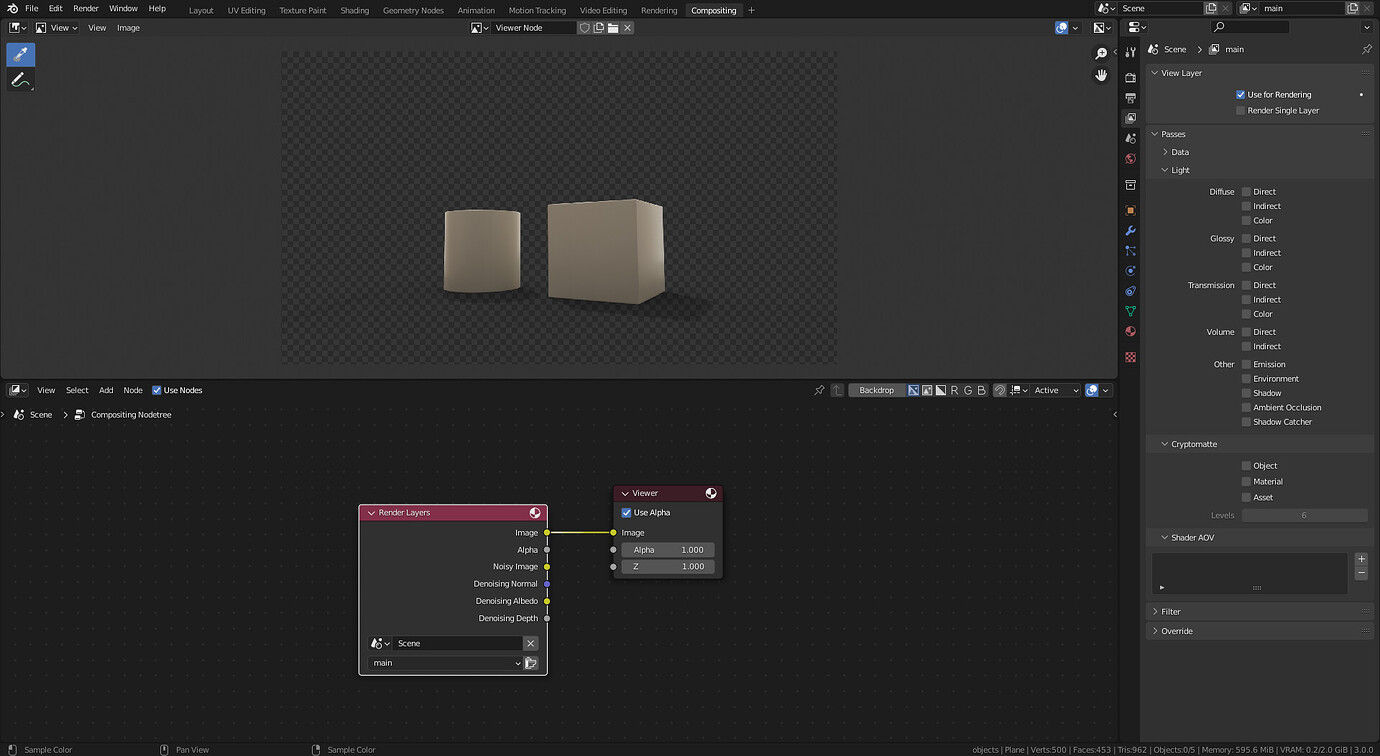The width and height of the screenshot is (1380, 756).
Task: Switch to the Shading workspace tab
Action: [x=354, y=10]
